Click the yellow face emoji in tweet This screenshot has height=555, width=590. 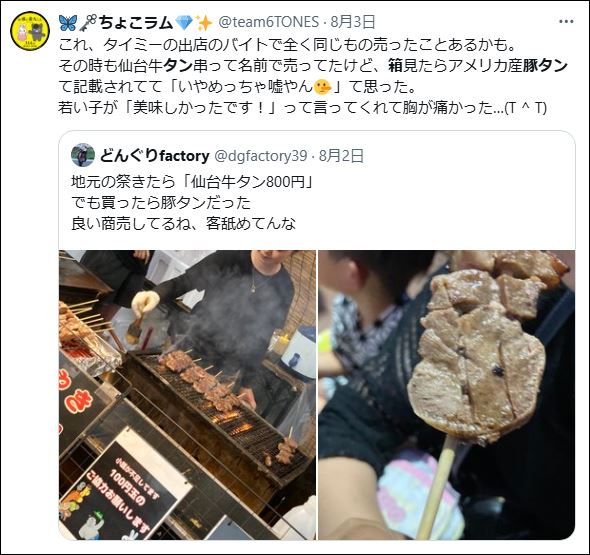(x=322, y=87)
